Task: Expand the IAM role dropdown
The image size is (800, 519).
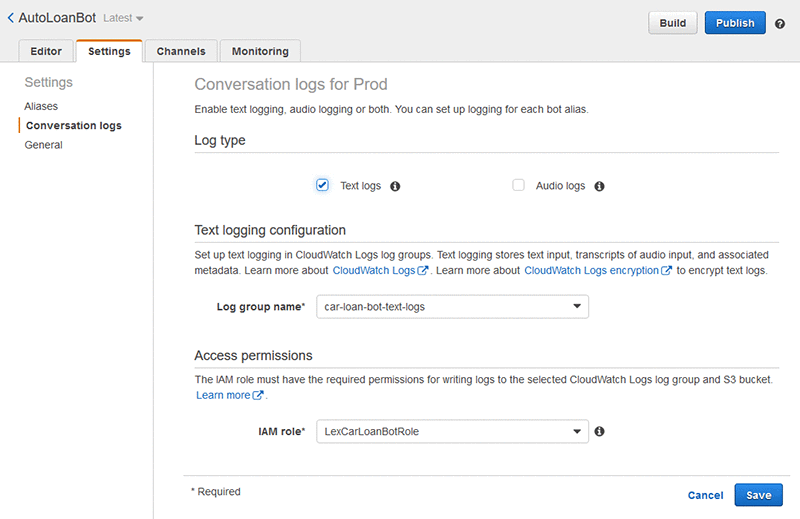Action: [x=452, y=432]
